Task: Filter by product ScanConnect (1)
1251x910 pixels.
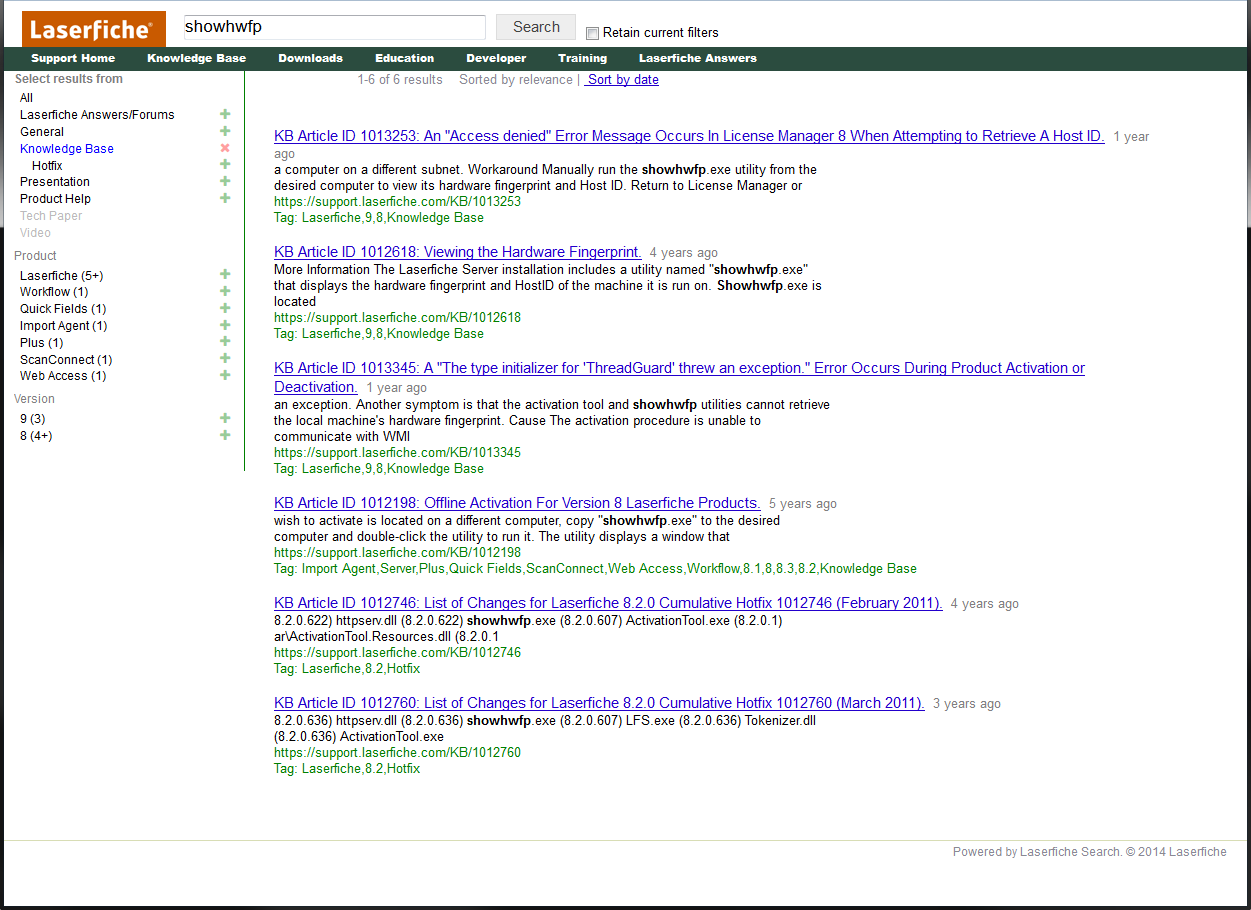Action: point(66,360)
